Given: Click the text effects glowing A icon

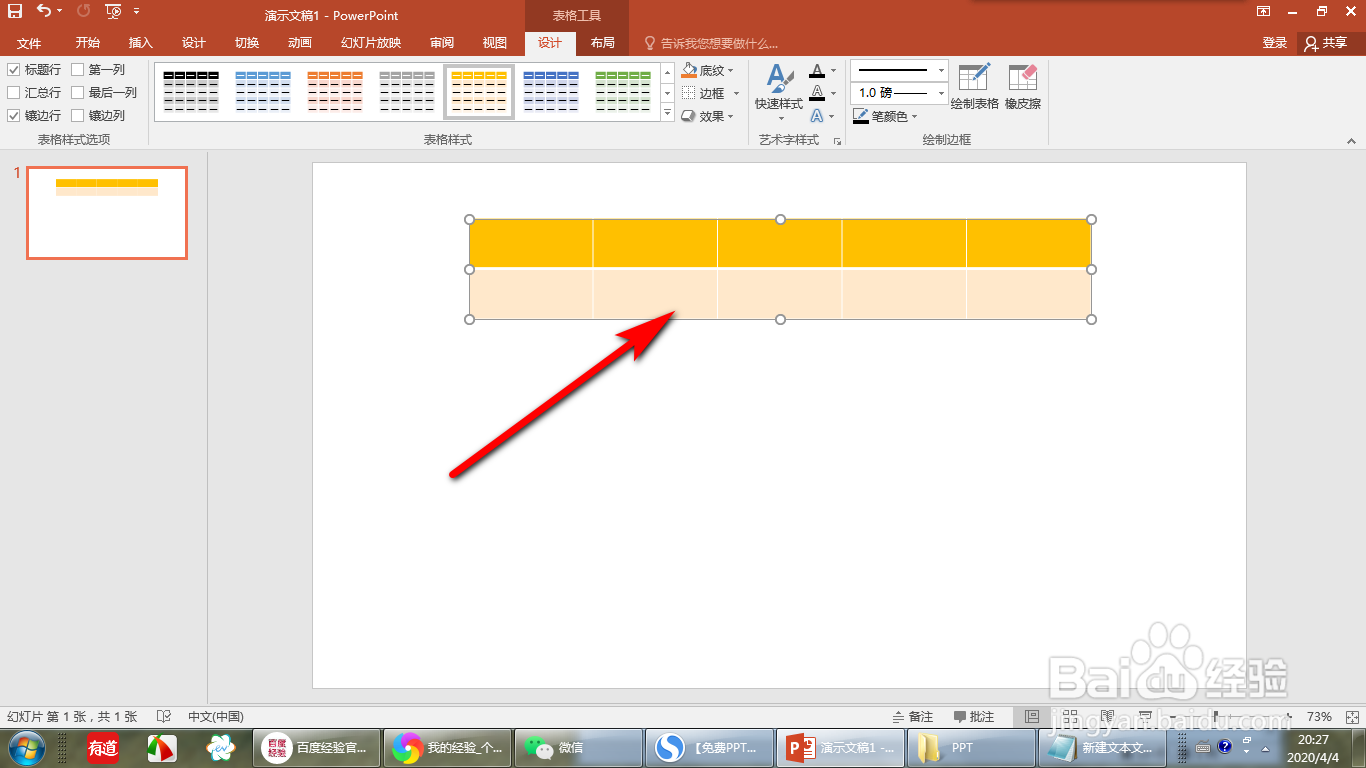Looking at the screenshot, I should coord(817,116).
